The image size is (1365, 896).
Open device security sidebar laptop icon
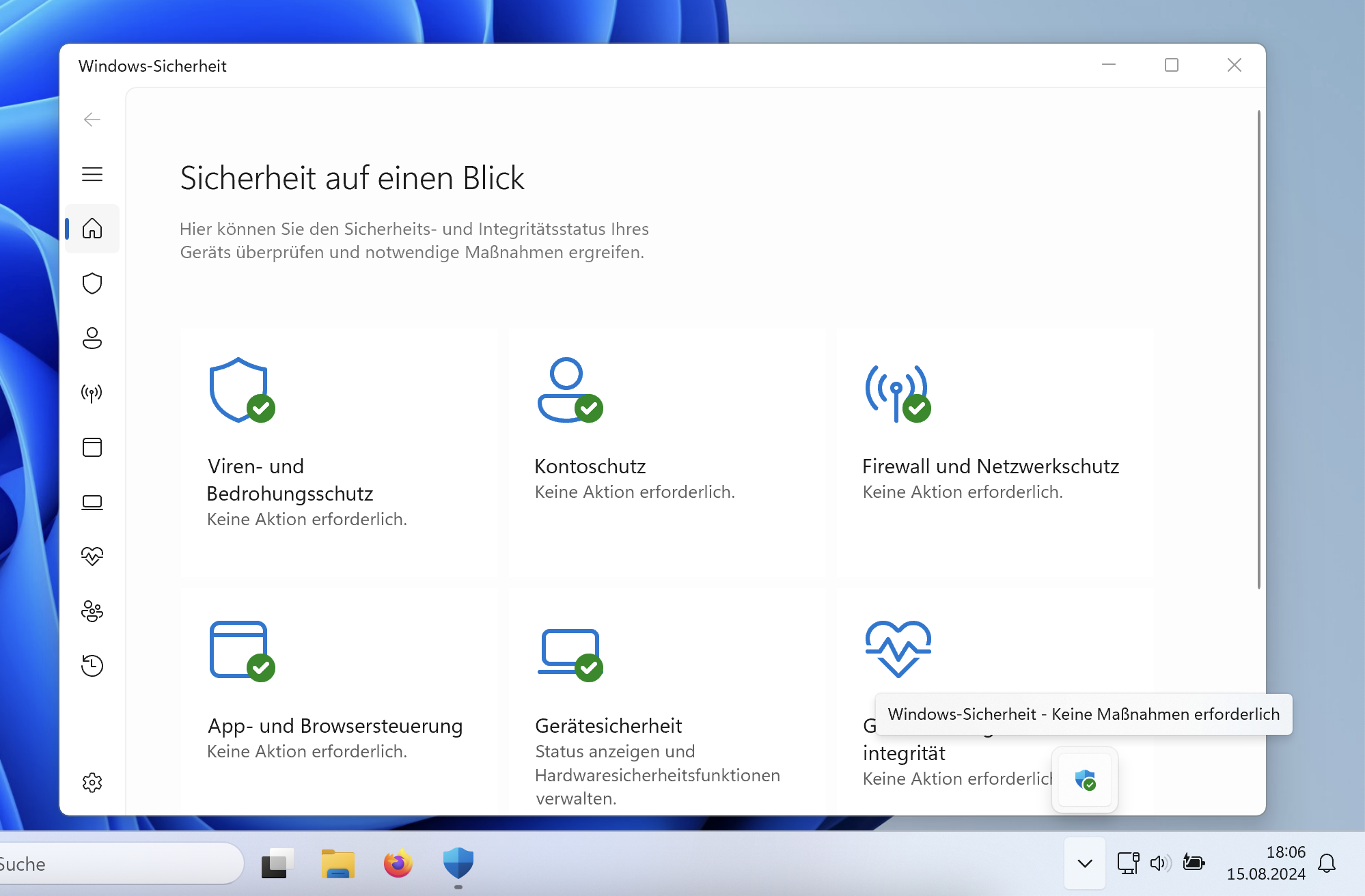[x=92, y=502]
